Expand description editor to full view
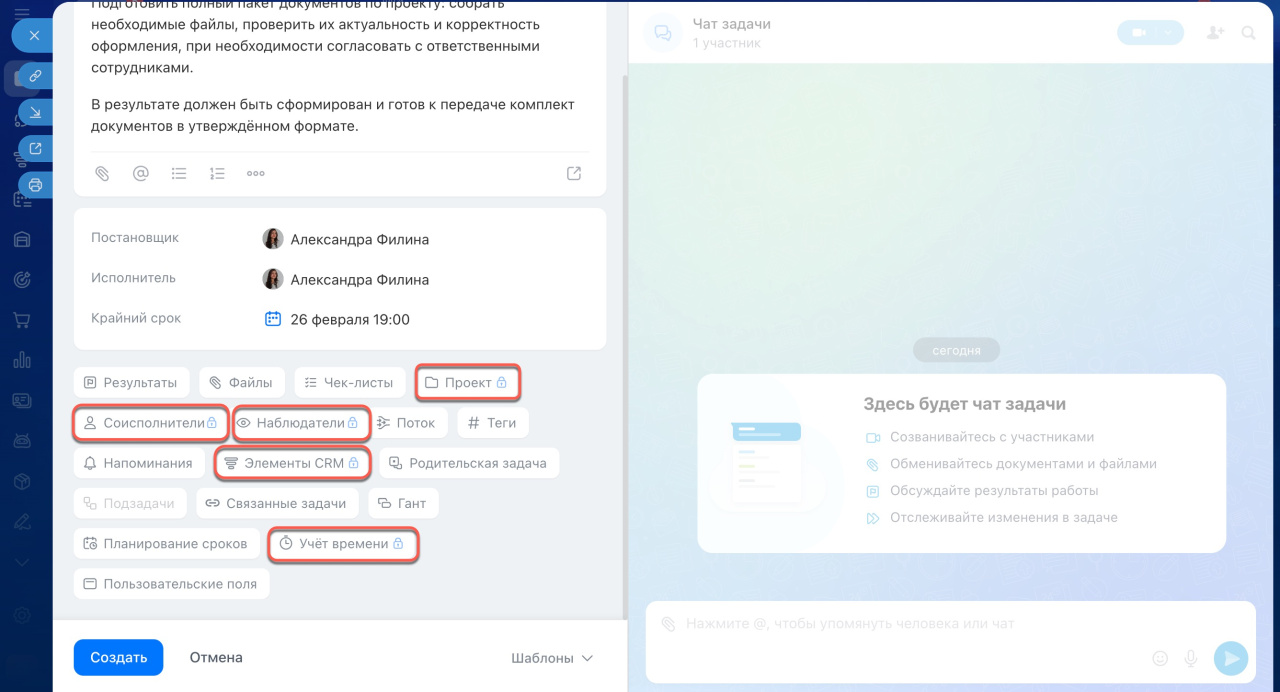This screenshot has height=692, width=1280. 574,173
